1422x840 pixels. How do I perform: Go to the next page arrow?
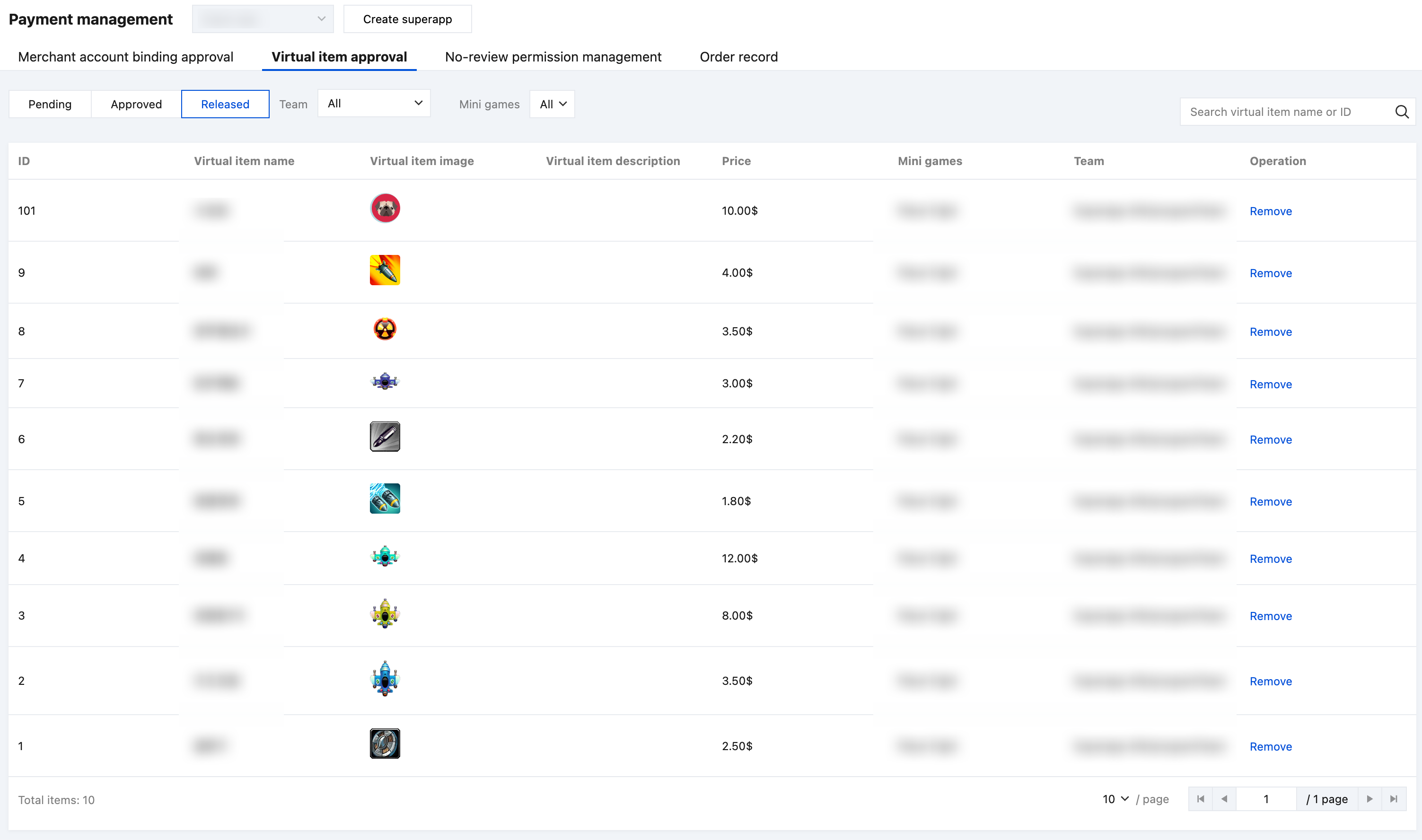pos(1369,799)
